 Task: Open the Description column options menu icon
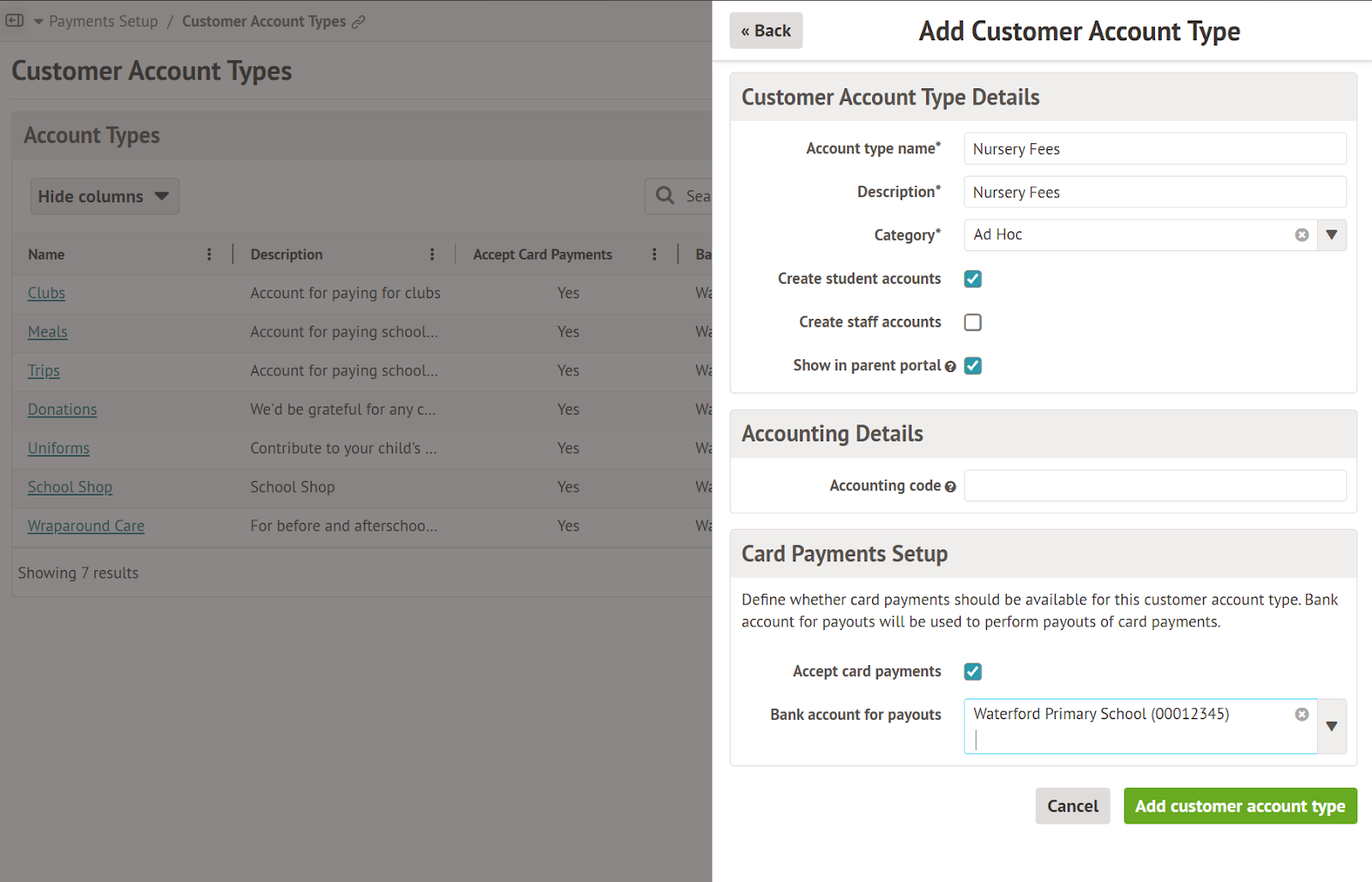coord(432,255)
